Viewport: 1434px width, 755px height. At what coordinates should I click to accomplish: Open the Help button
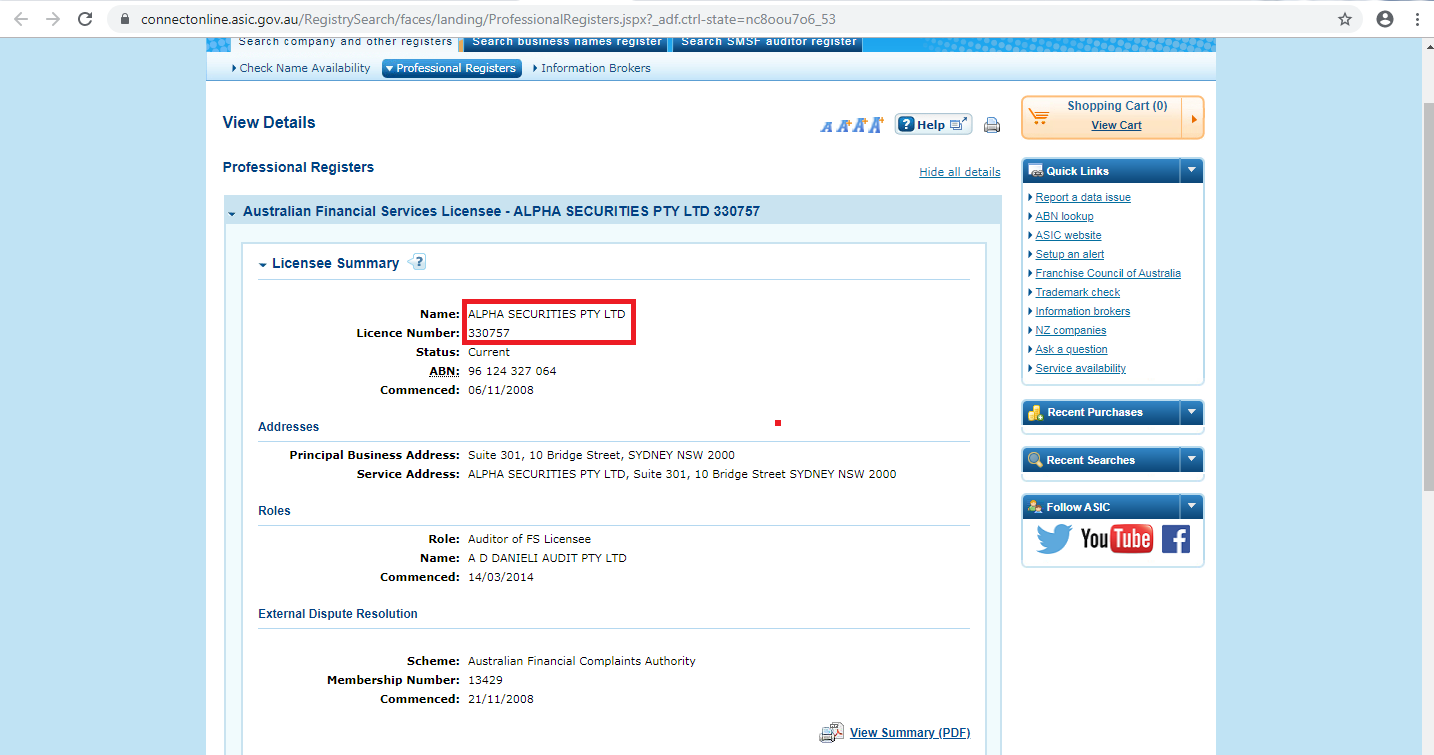tap(933, 124)
